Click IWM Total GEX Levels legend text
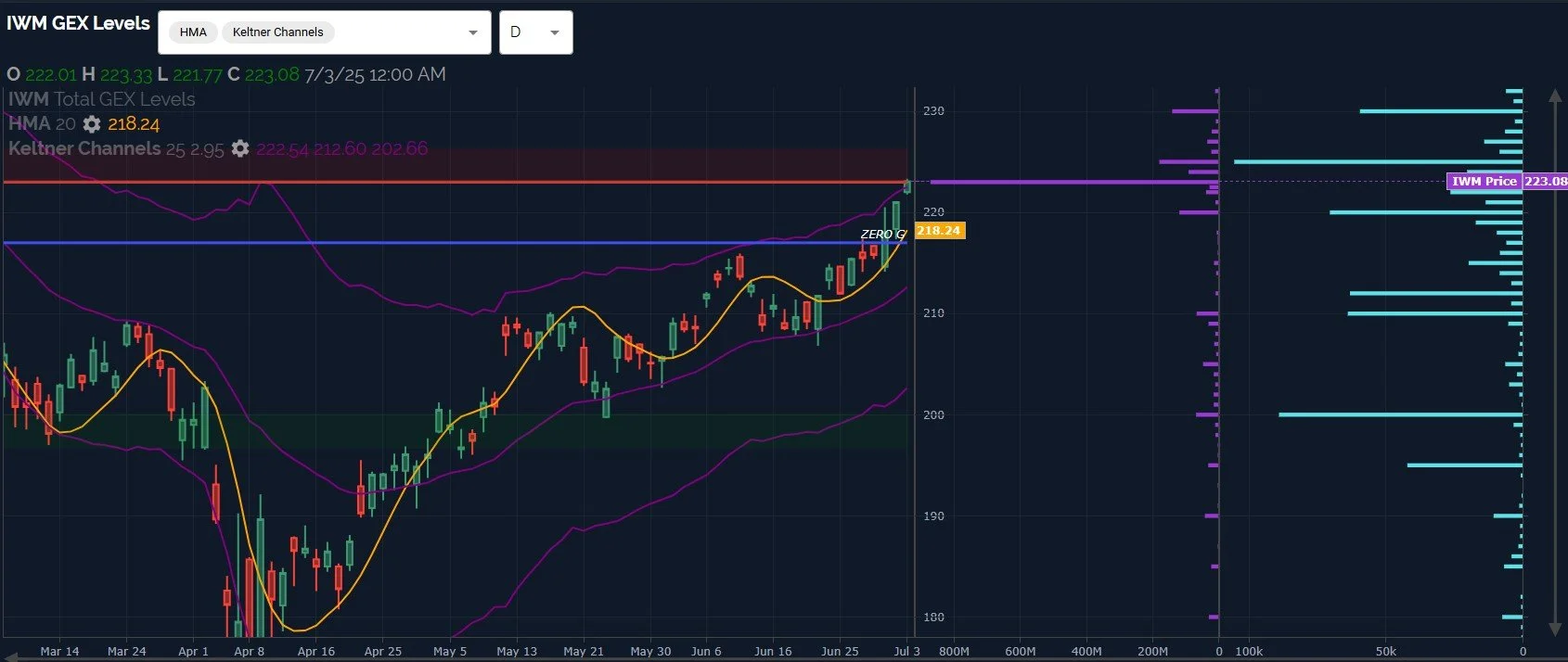The width and height of the screenshot is (1568, 662). point(102,99)
